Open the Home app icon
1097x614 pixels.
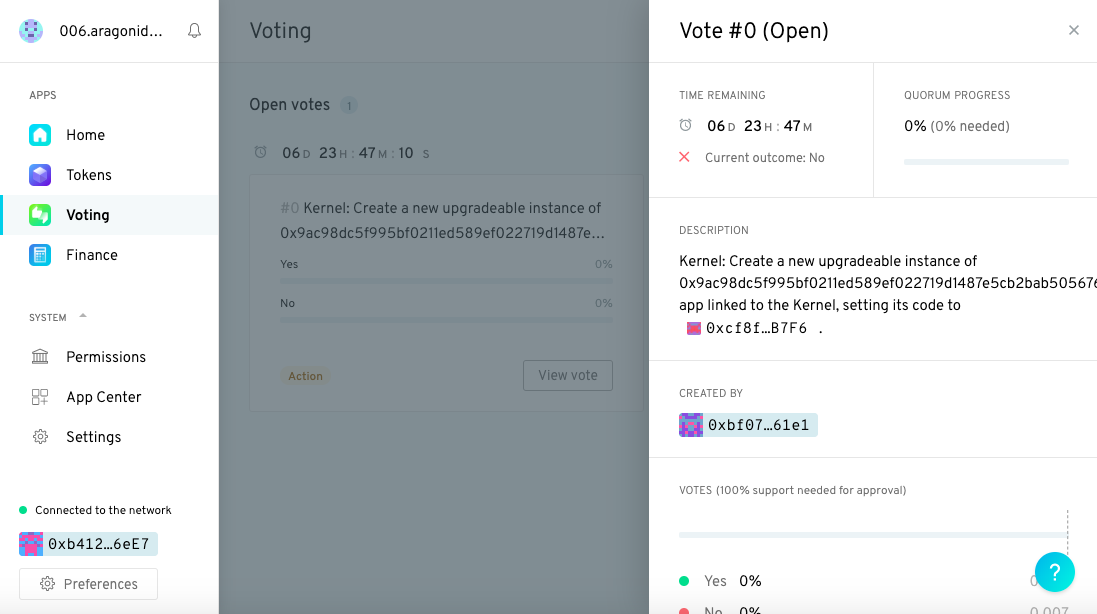point(40,135)
